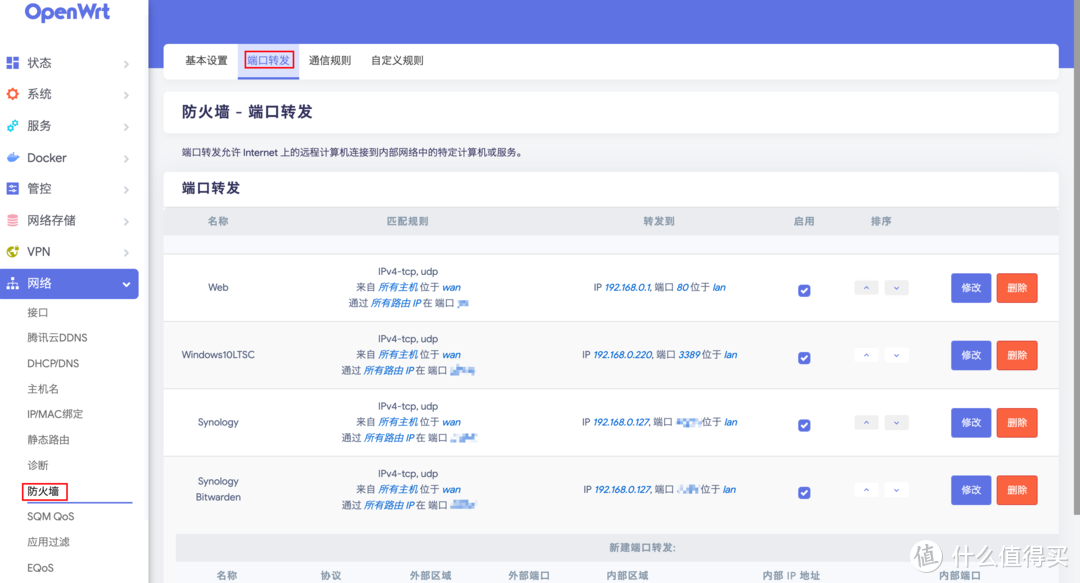Screen dimensions: 1080x583
Task: Open the 服务 (Services) section icon
Action: click(15, 125)
